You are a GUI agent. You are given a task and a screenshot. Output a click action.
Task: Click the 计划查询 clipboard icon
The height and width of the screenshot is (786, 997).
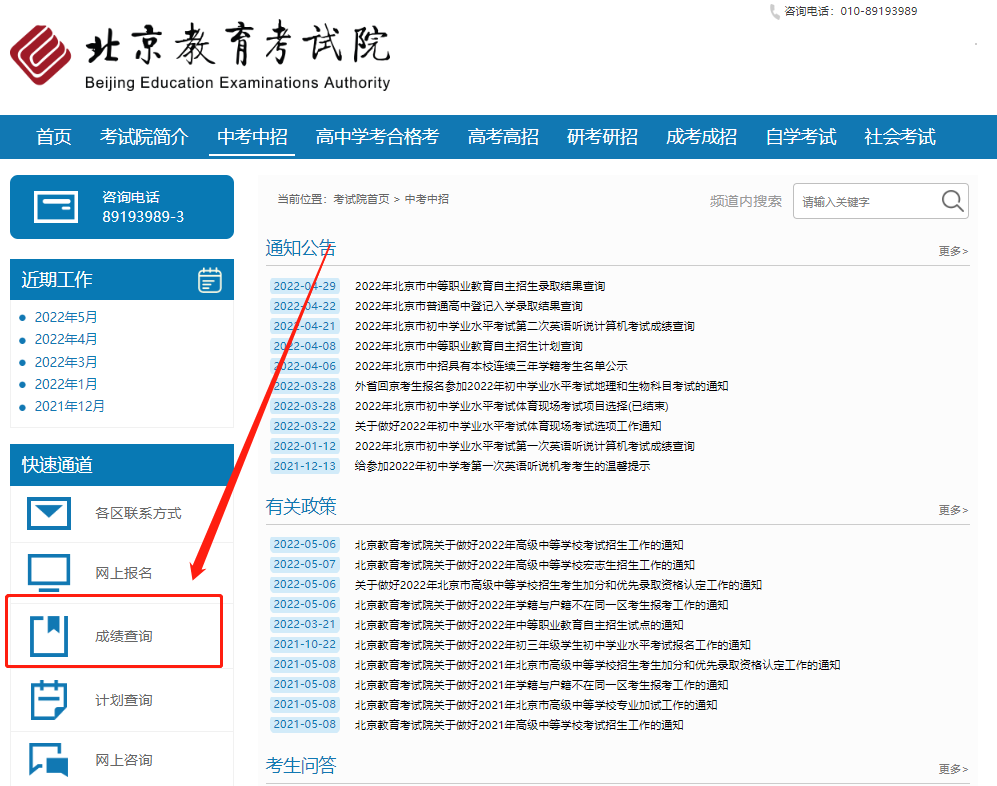pos(48,700)
